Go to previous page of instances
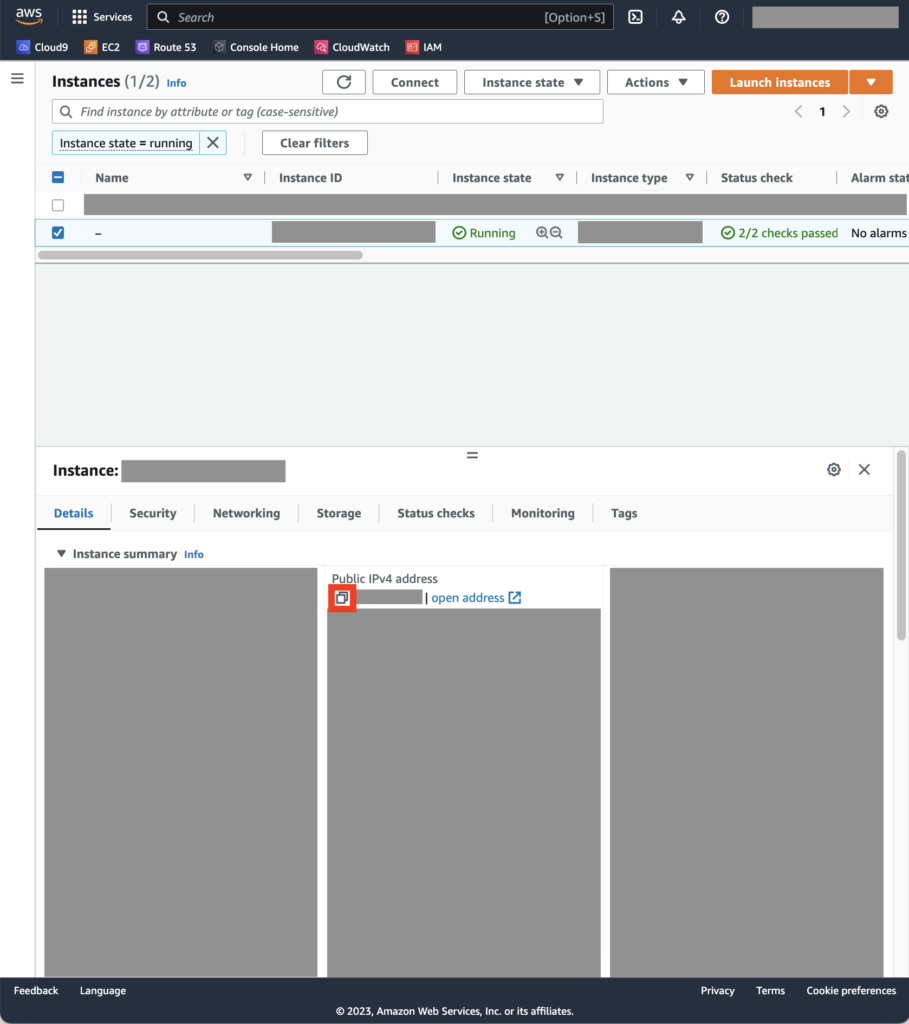 pos(798,112)
